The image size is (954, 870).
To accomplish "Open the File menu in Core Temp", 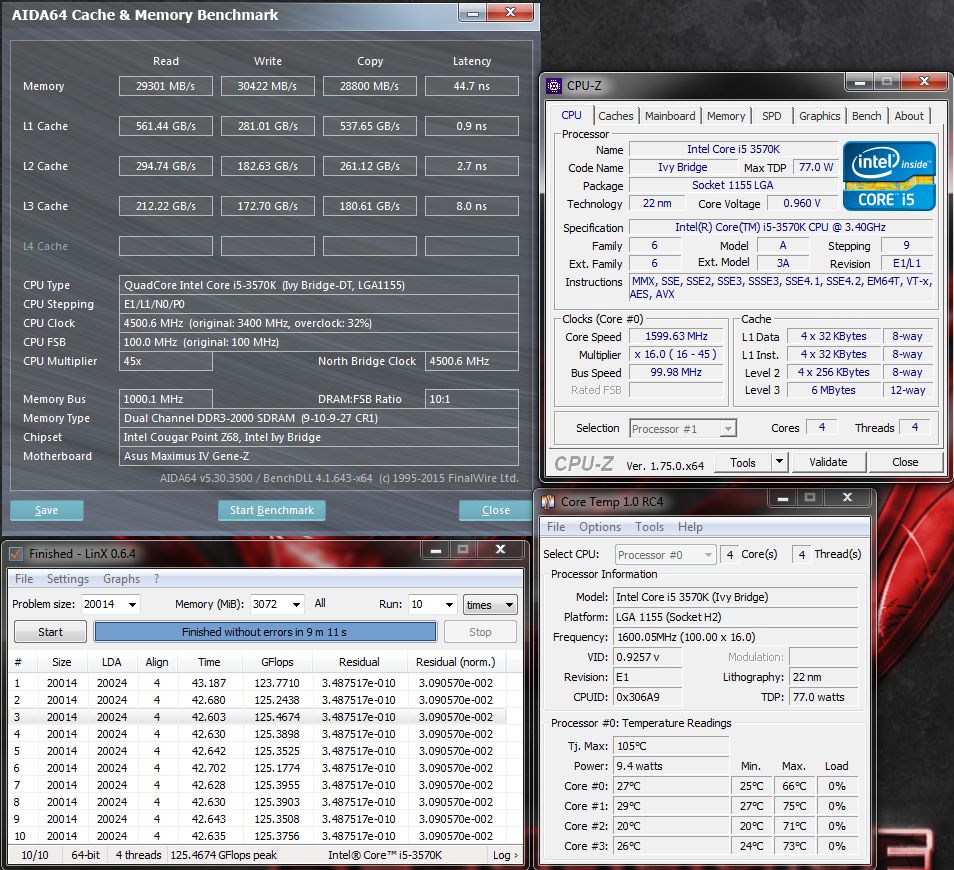I will (556, 527).
